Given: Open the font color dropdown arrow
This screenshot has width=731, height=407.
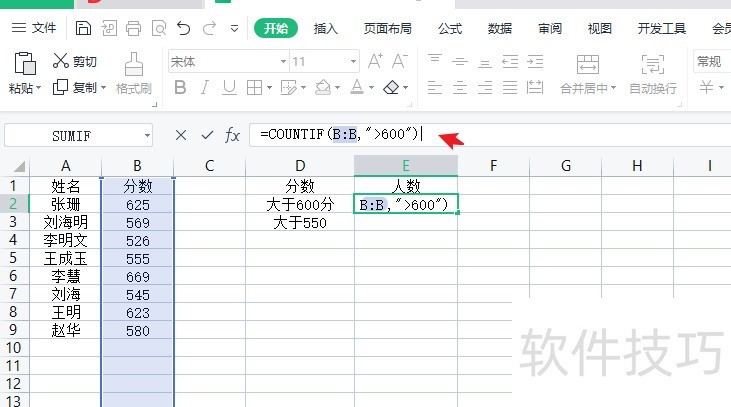Looking at the screenshot, I should tap(372, 88).
